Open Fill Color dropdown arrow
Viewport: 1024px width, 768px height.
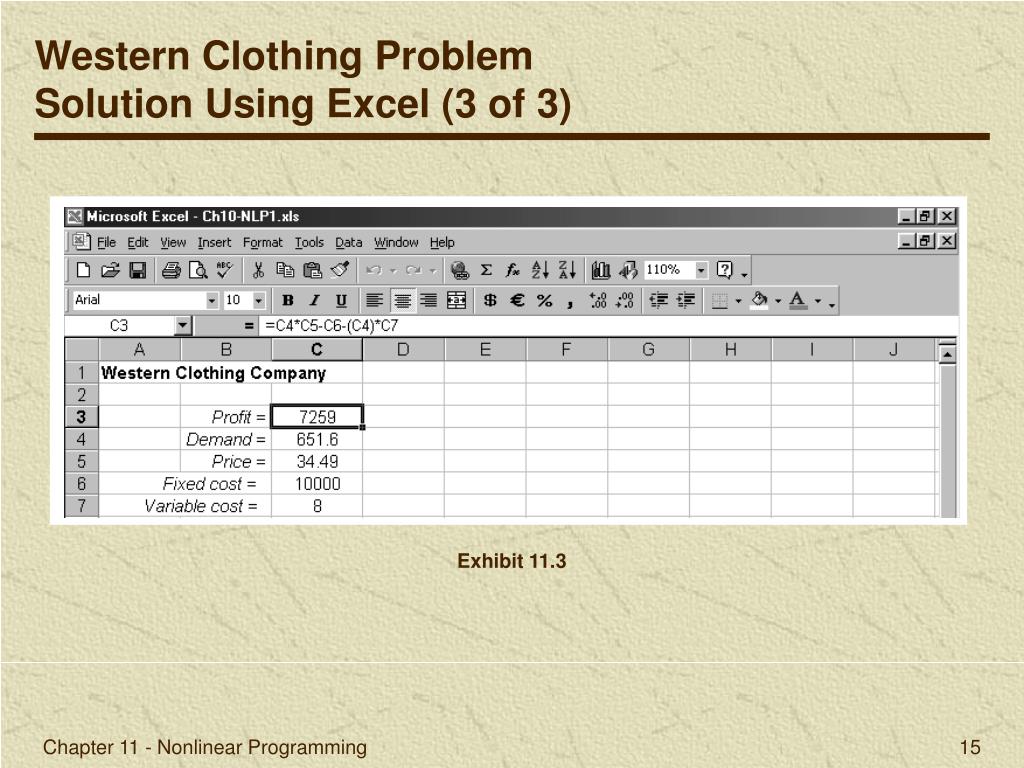(778, 301)
